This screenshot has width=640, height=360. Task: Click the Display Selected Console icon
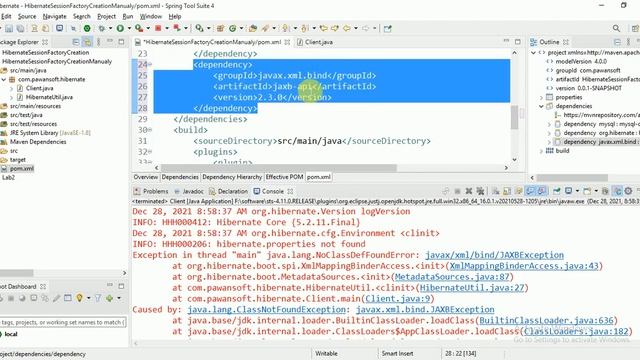pyautogui.click(x=568, y=191)
